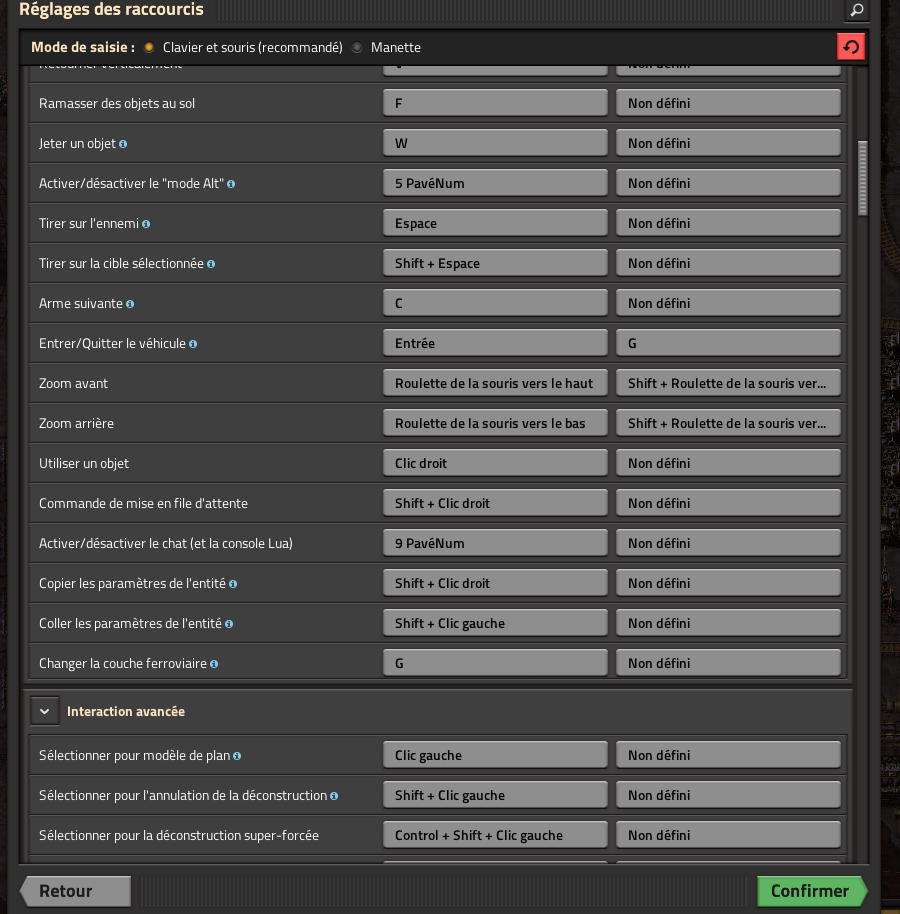Set secondary binding for Activer/désactiver le chat
Image resolution: width=900 pixels, height=914 pixels.
pyautogui.click(x=728, y=543)
